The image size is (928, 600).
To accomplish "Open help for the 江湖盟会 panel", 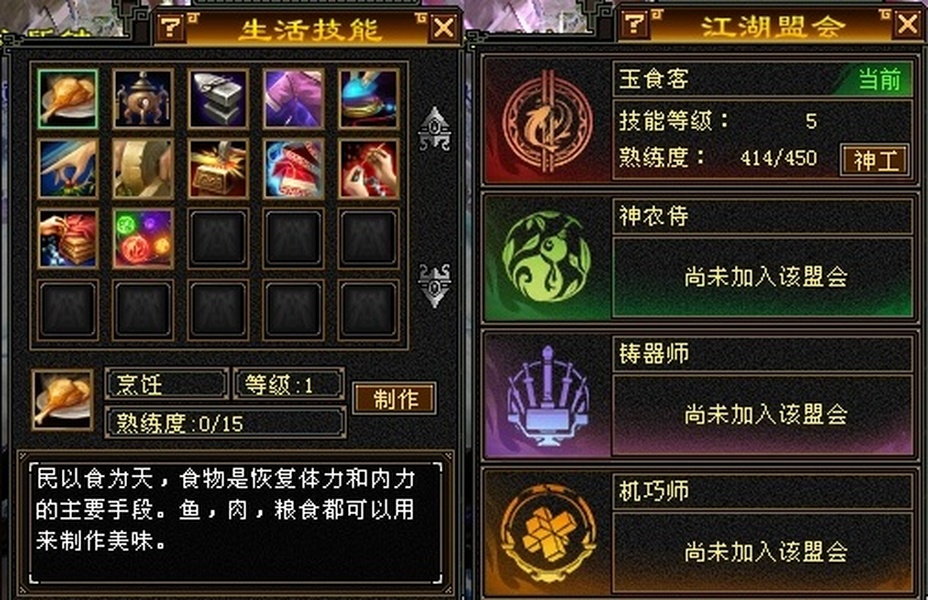I will [636, 24].
